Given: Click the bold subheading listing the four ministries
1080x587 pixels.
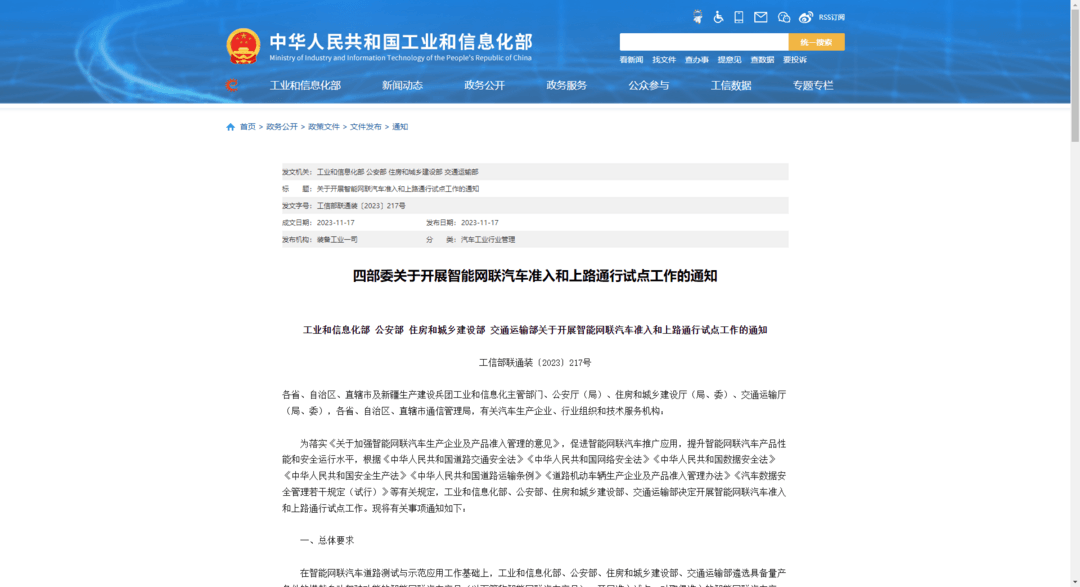Looking at the screenshot, I should click(535, 330).
